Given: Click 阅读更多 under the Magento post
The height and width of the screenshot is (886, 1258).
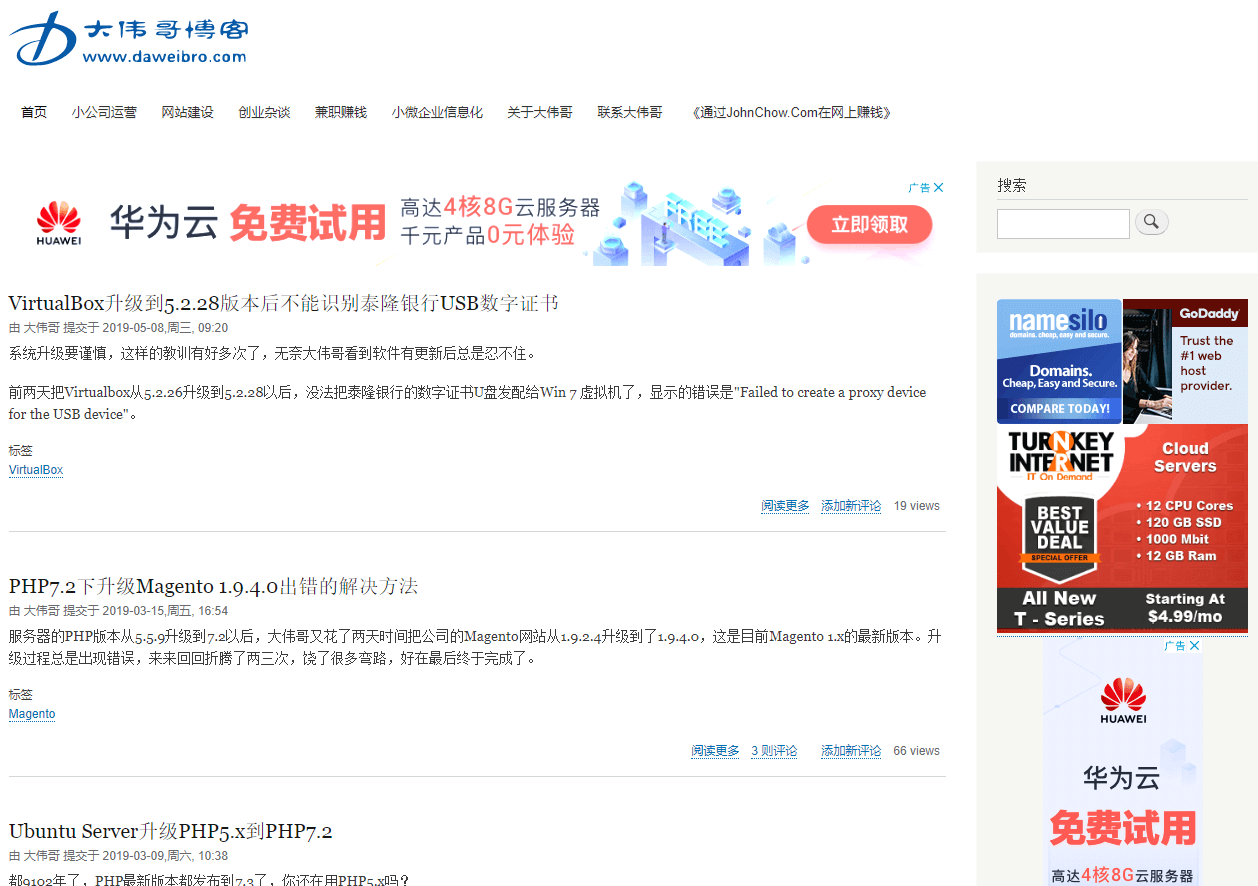Looking at the screenshot, I should point(715,751).
